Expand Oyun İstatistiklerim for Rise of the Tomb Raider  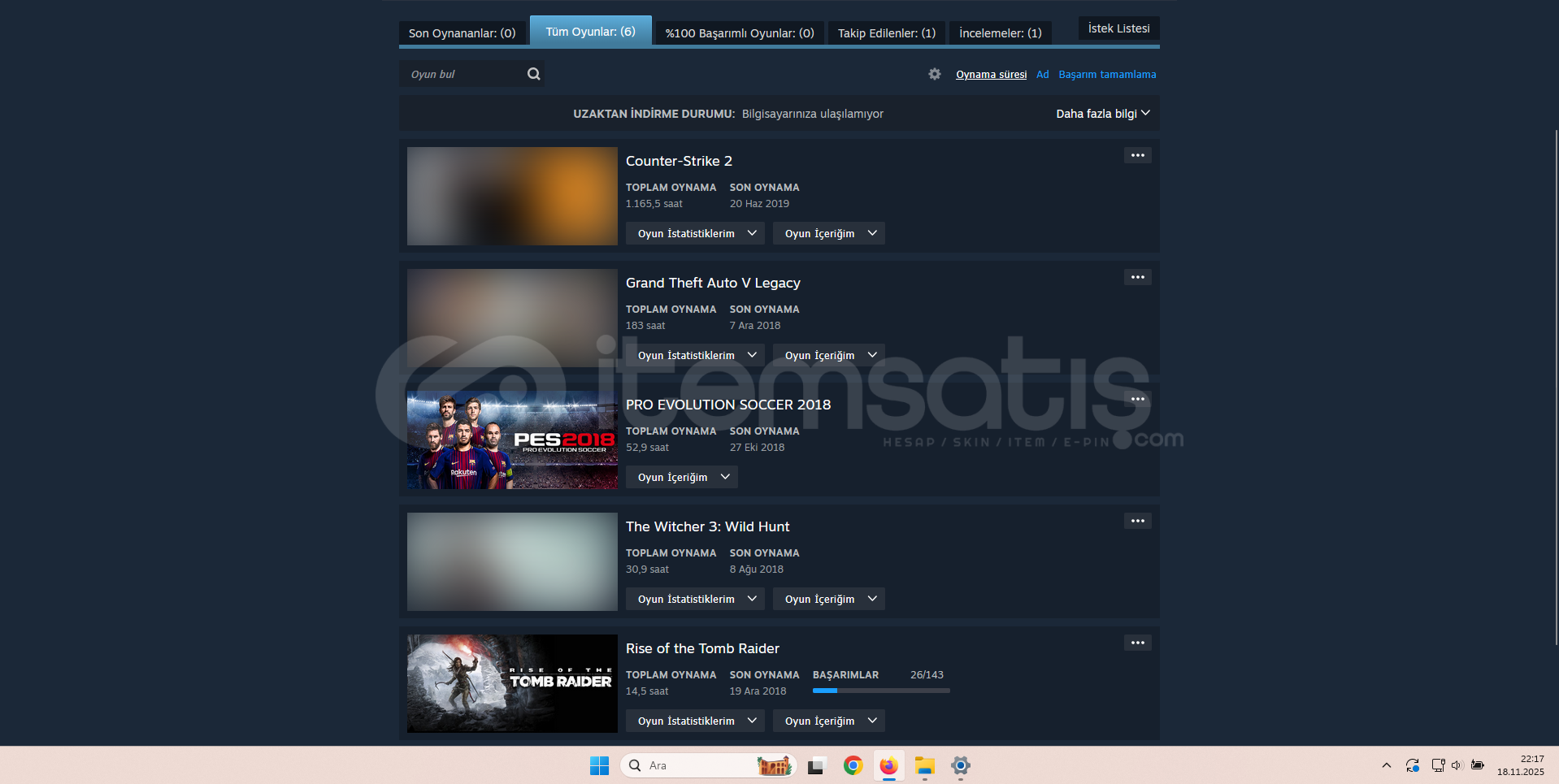[x=696, y=721]
